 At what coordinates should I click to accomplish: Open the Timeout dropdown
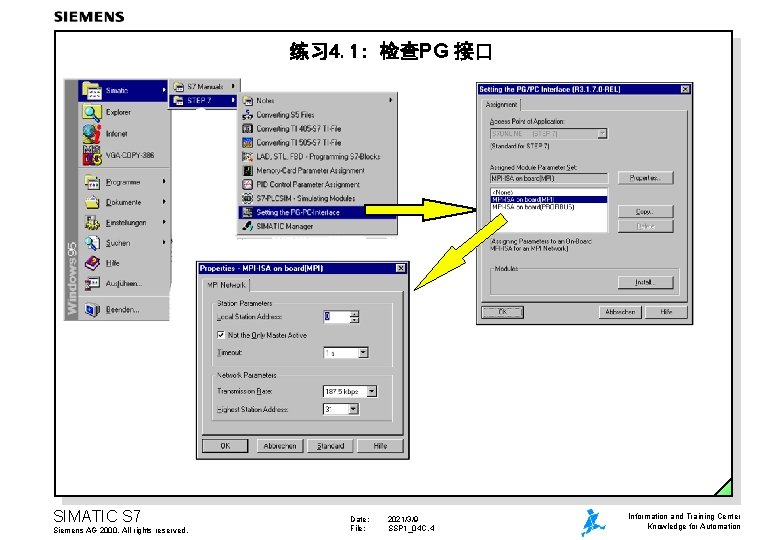point(363,353)
